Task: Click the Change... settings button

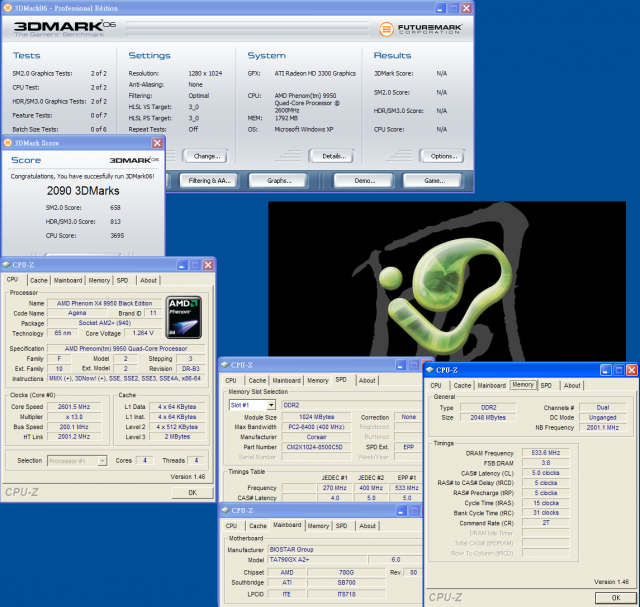Action: (x=207, y=156)
